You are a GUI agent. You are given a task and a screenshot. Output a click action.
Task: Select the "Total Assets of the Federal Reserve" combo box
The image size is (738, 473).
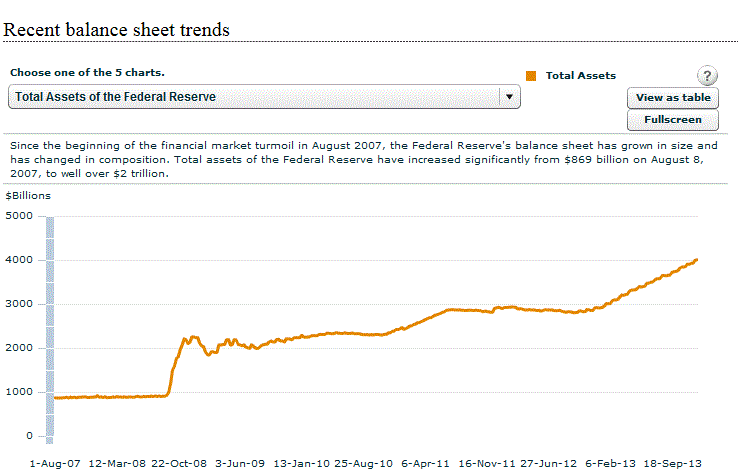255,97
